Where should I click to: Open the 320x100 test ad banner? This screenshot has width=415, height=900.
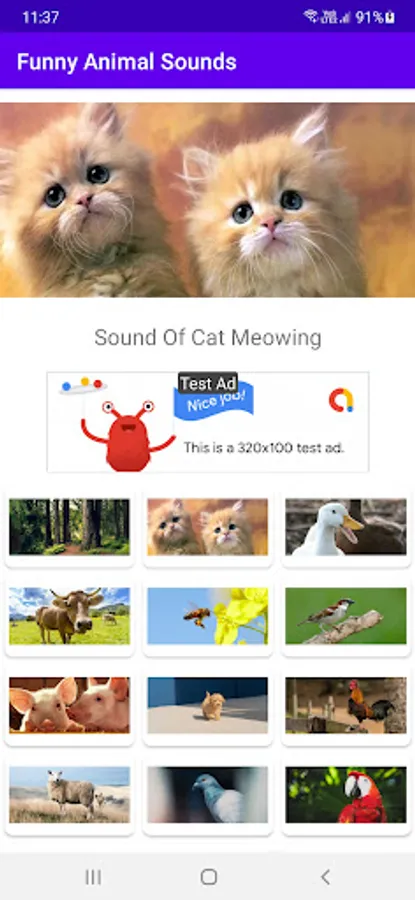pos(208,422)
